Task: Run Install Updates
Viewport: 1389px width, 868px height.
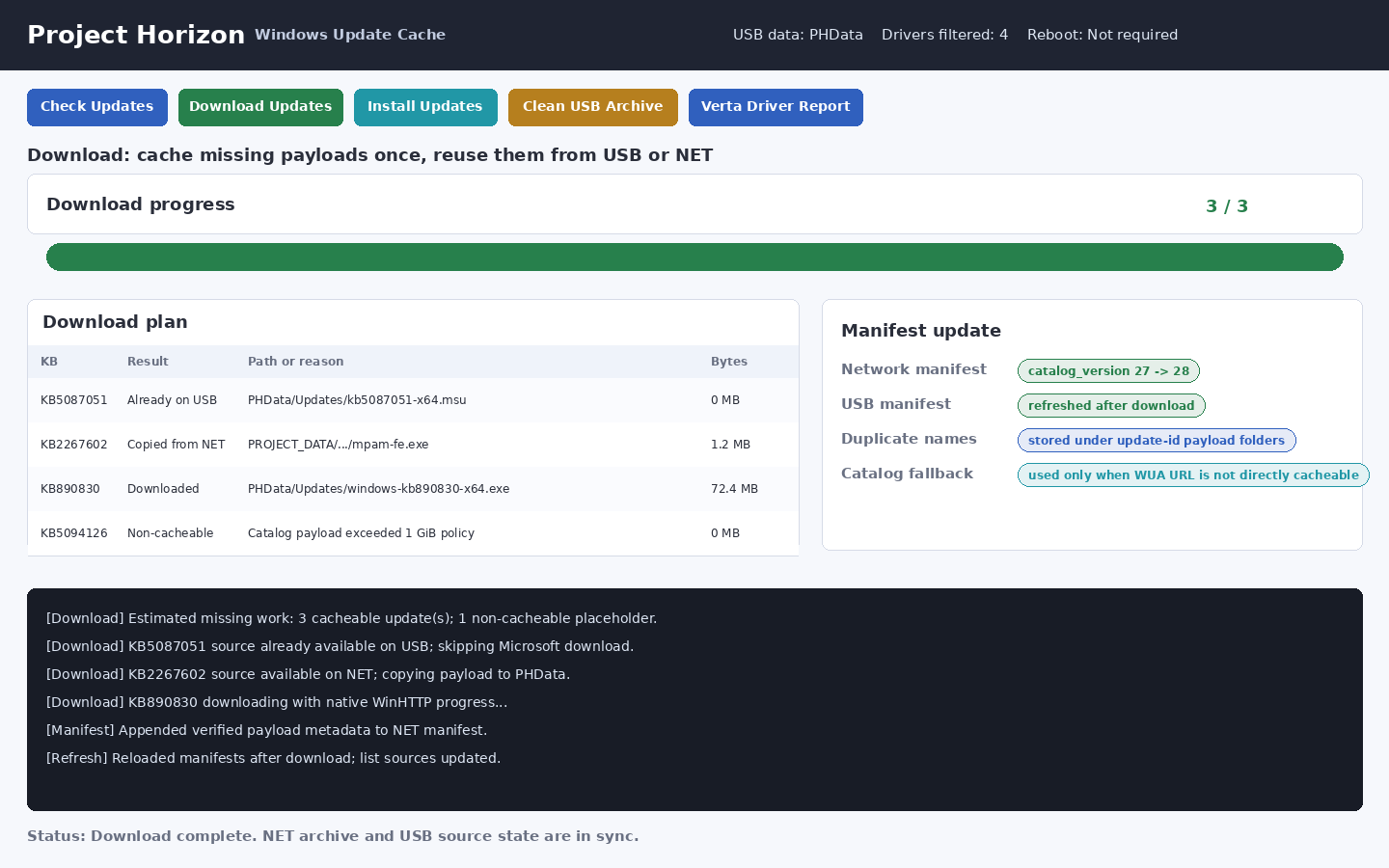Action: (425, 107)
